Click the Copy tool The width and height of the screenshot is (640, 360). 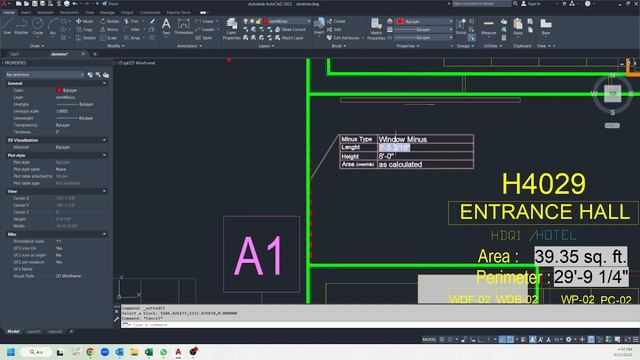(x=84, y=29)
